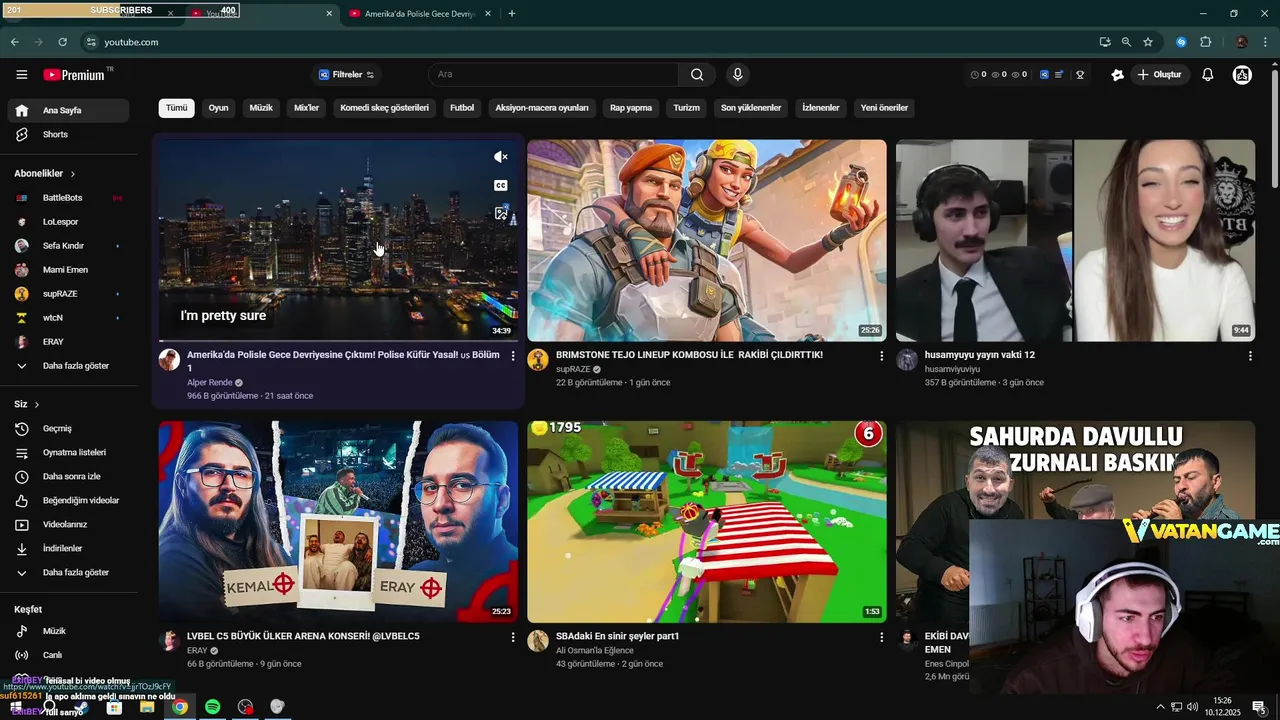The height and width of the screenshot is (720, 1280).
Task: Select the Komedi skeç gösterileri chip
Action: click(x=384, y=108)
